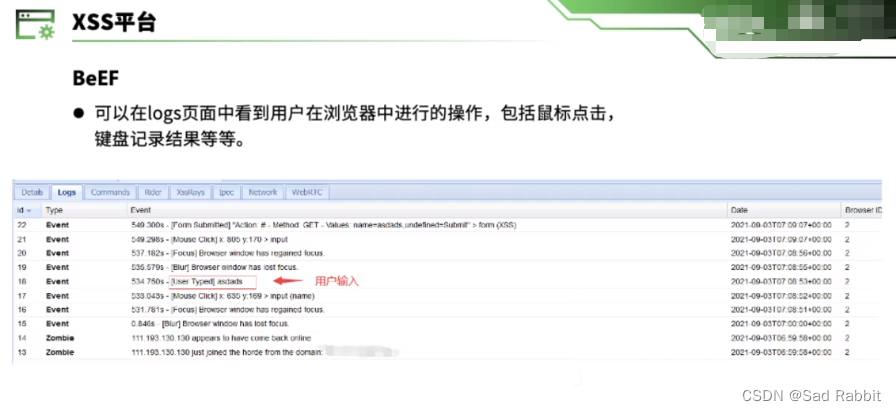The height and width of the screenshot is (411, 896).
Task: Select the Logs tab
Action: click(67, 193)
